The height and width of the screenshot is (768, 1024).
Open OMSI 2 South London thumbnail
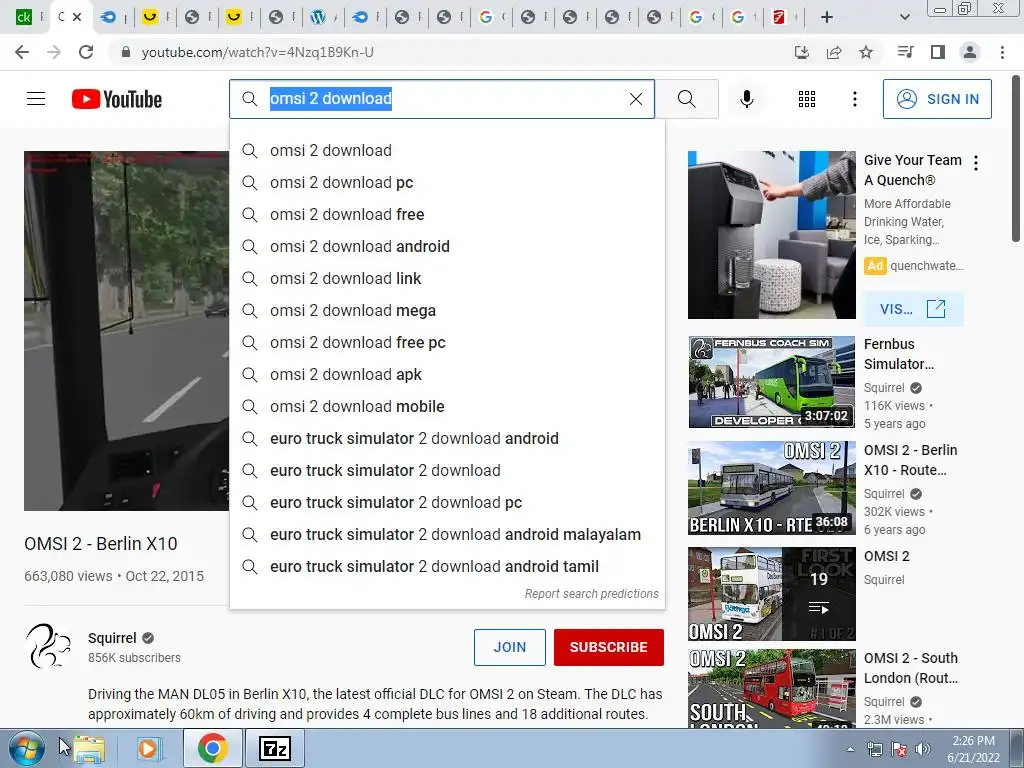coord(771,689)
